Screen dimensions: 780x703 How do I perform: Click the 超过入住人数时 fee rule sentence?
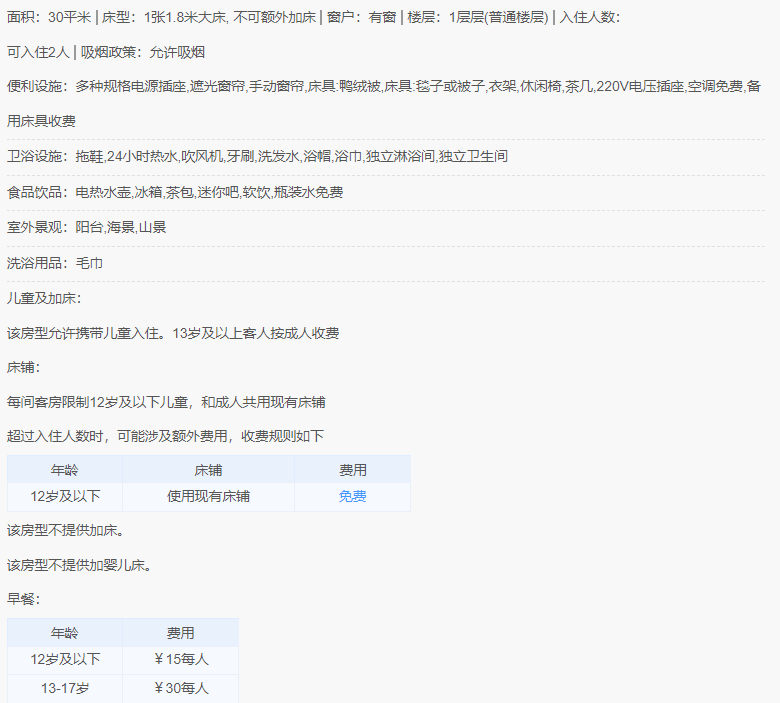point(165,436)
